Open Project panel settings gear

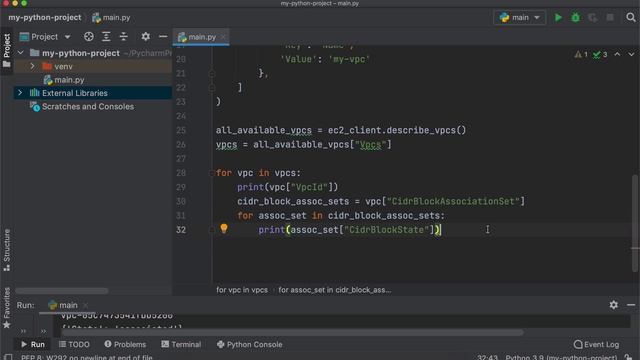(145, 37)
